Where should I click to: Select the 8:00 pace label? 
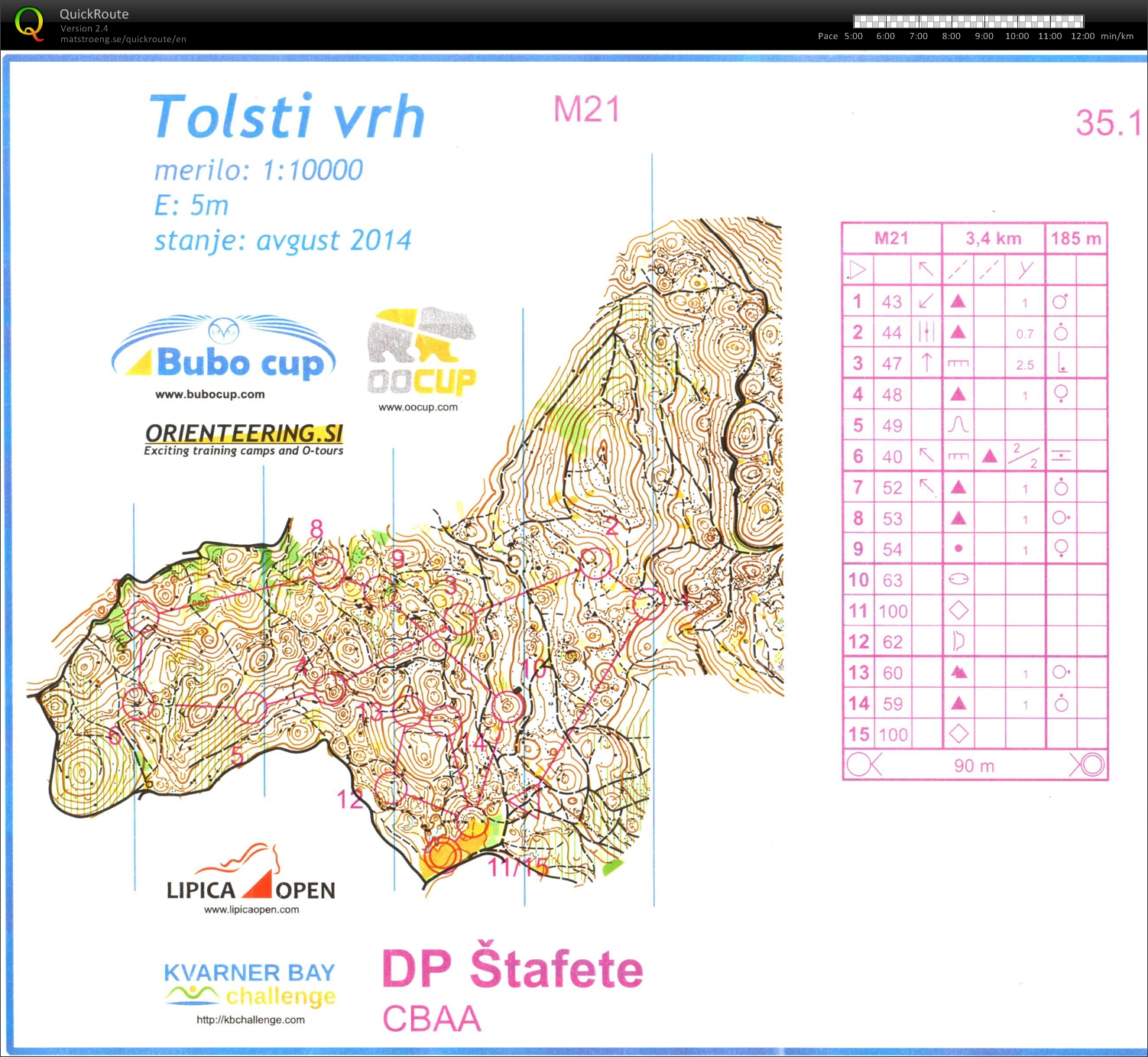(x=951, y=36)
